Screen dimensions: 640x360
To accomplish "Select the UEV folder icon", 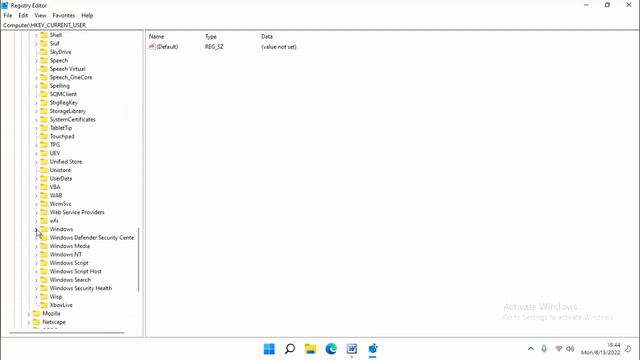I will point(44,153).
